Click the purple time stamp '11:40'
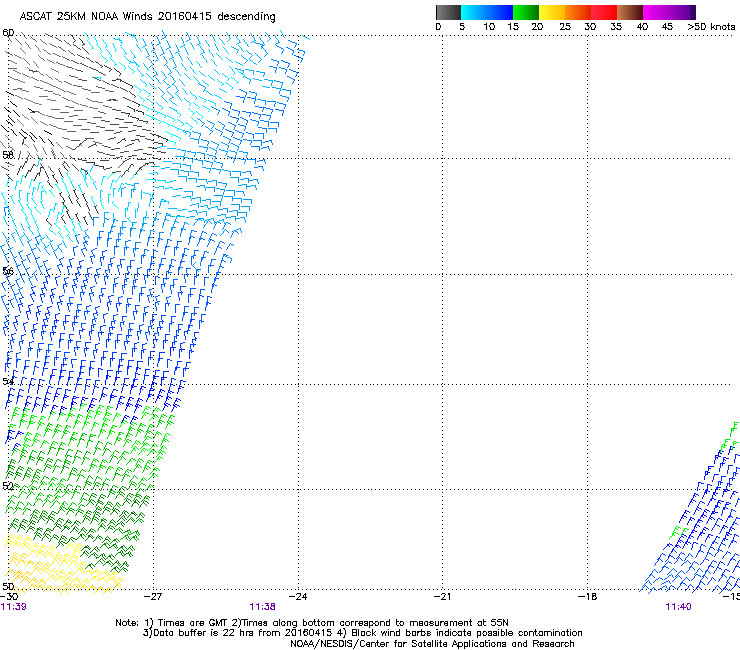The height and width of the screenshot is (650, 740). tap(679, 607)
